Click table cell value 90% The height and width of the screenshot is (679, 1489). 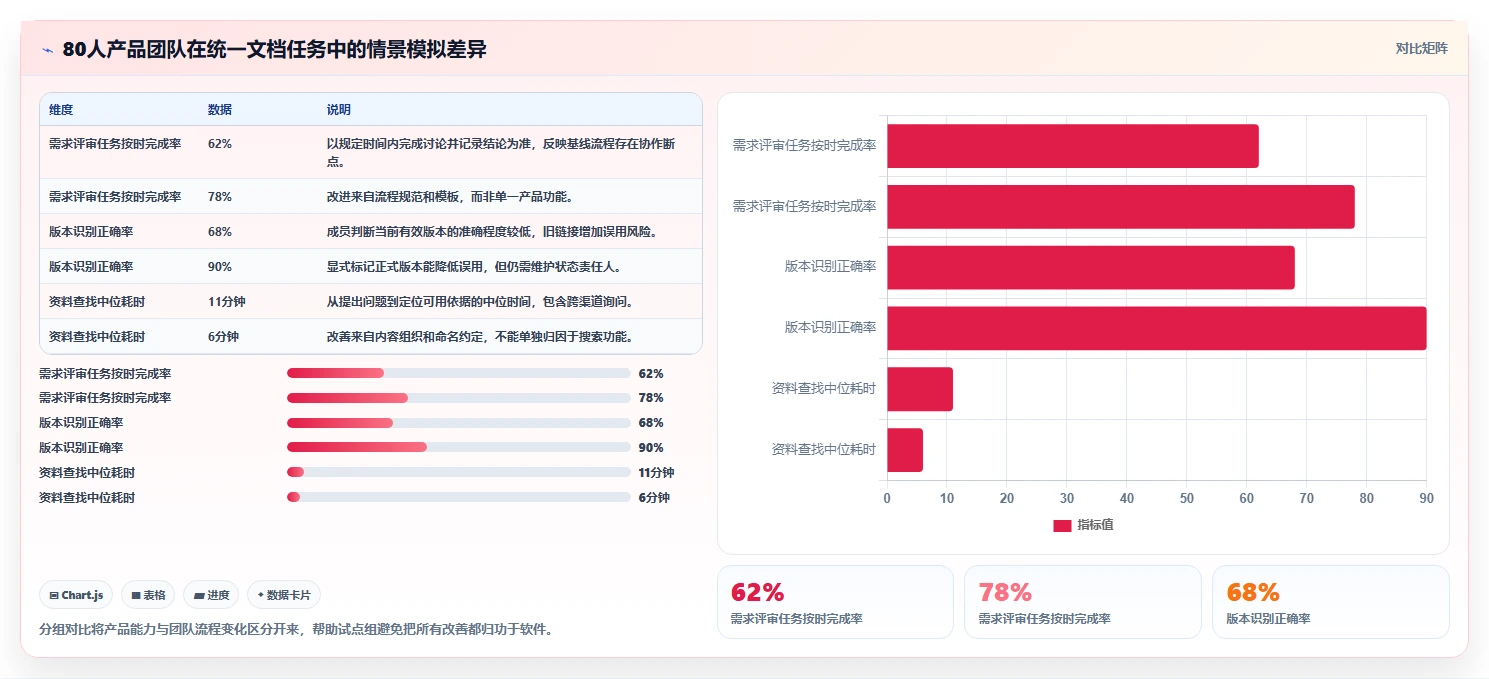pos(220,266)
